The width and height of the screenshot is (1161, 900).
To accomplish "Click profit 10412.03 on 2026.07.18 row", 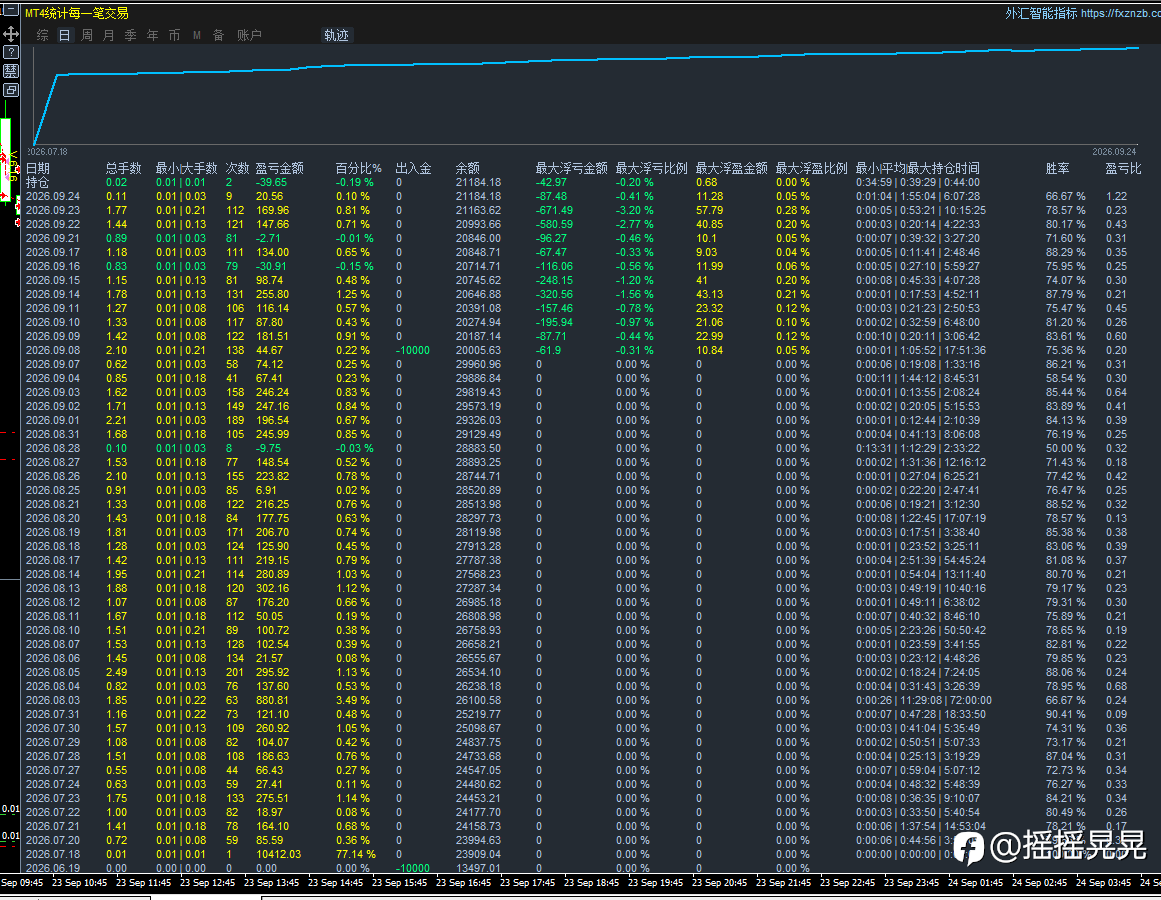I will coord(278,854).
